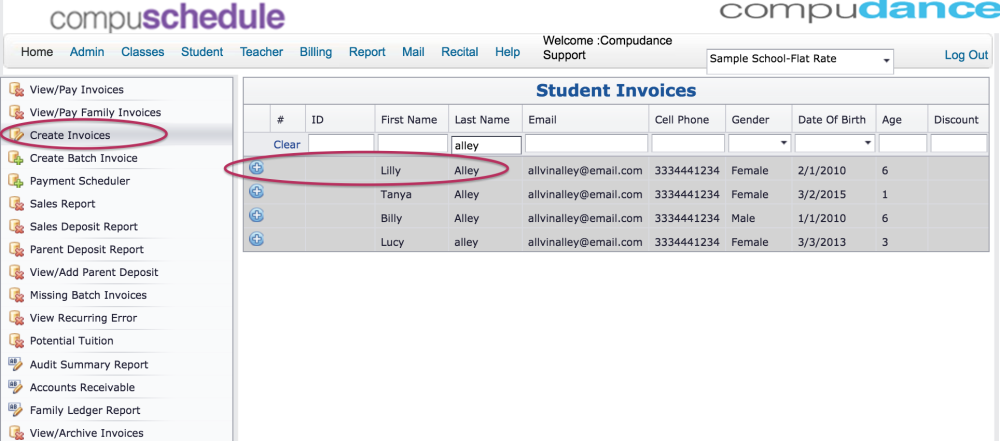The width and height of the screenshot is (1000, 441).
Task: Expand Tanya Alley's row with the plus icon
Action: click(x=256, y=191)
